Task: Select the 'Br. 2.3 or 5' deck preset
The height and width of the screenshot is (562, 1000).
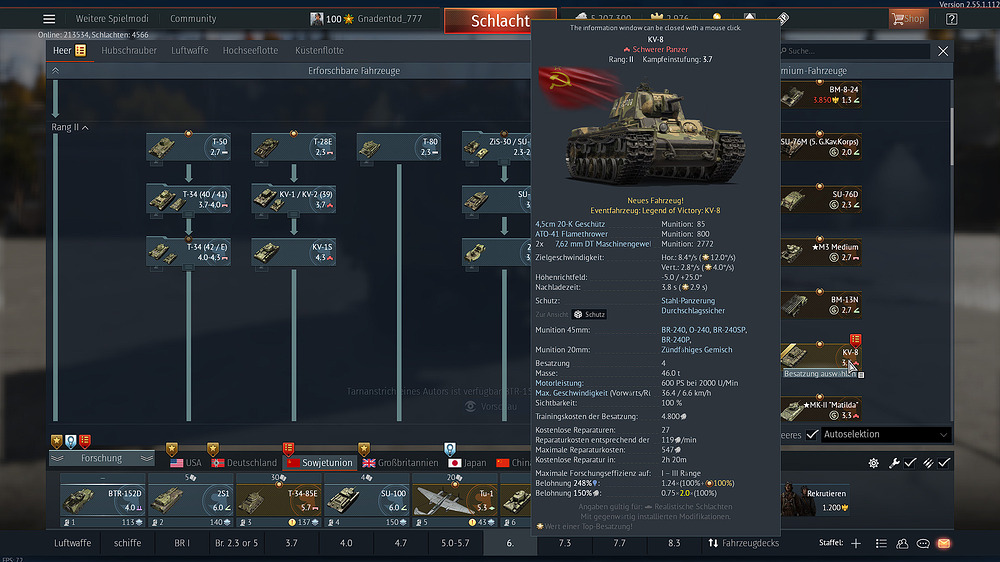Action: click(237, 544)
